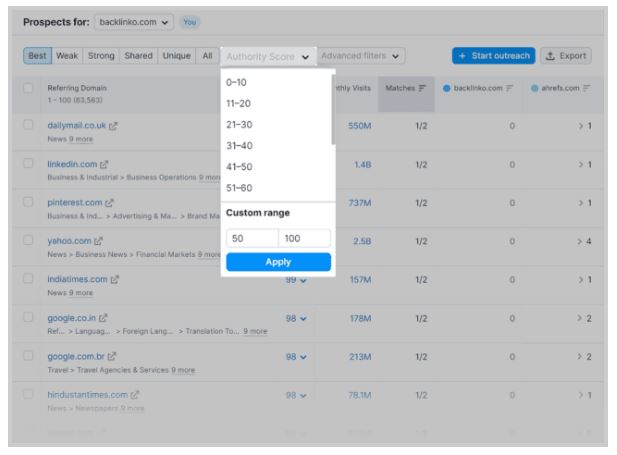Select the Best tab

pos(37,56)
